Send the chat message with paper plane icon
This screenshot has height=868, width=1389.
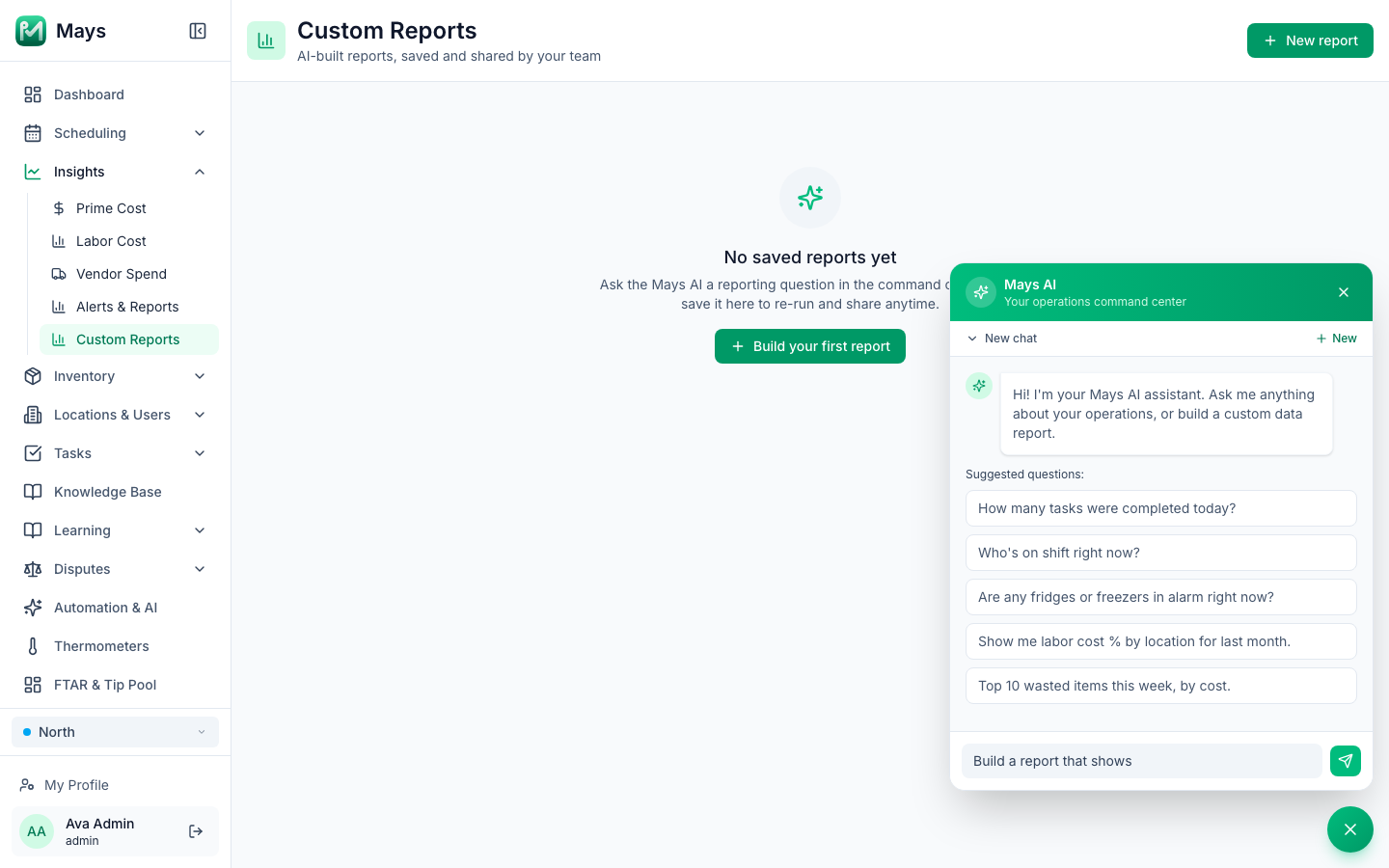(x=1346, y=761)
